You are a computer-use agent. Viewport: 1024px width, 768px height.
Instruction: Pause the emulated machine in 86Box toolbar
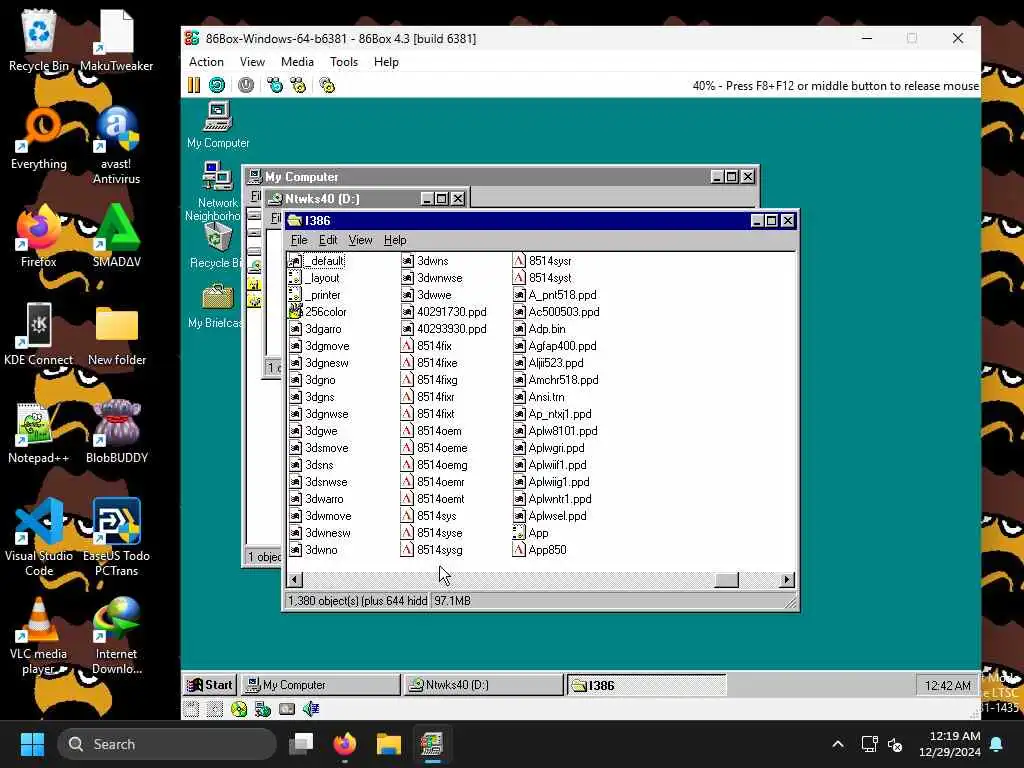(x=194, y=85)
